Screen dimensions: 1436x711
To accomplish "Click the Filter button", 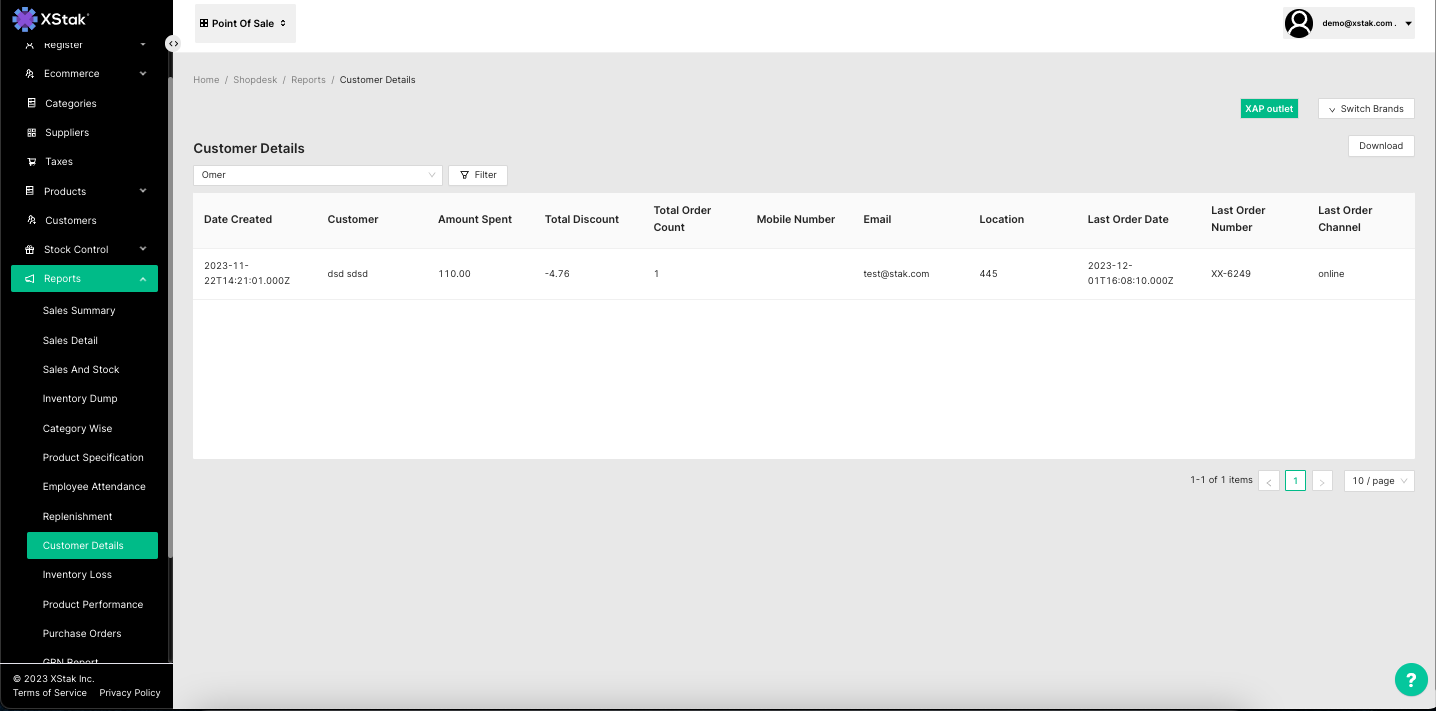I will click(x=478, y=175).
